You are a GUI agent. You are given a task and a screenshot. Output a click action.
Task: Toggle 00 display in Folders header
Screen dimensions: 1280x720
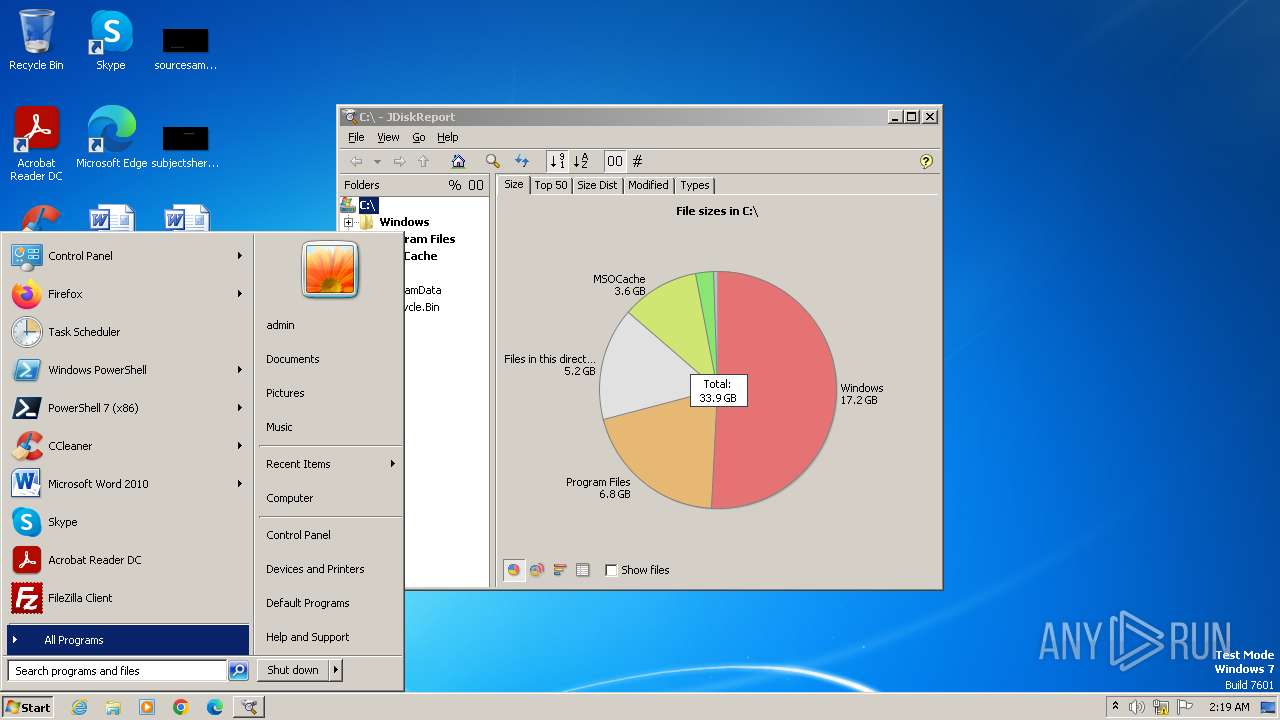pyautogui.click(x=476, y=185)
